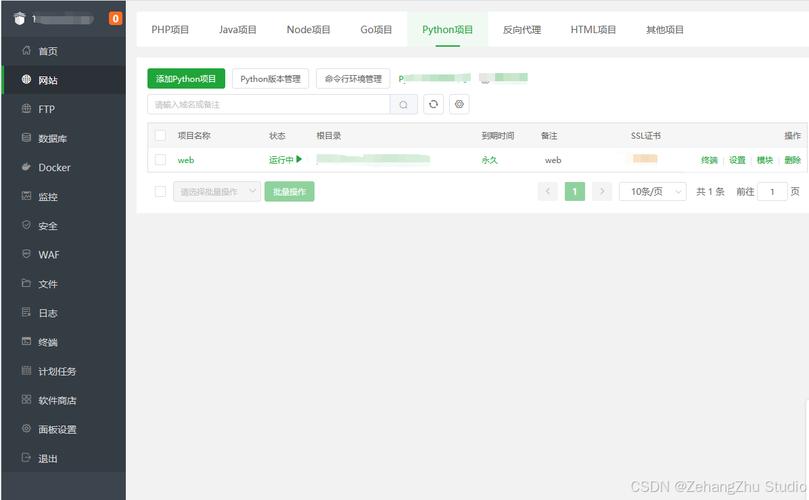Toggle the select-all header checkbox
The width and height of the screenshot is (809, 500).
click(x=160, y=136)
